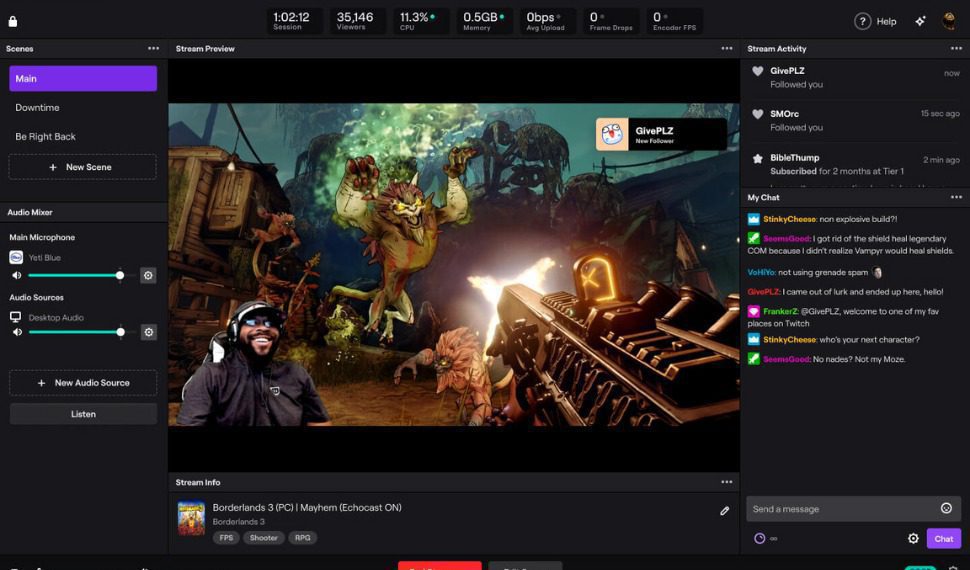Edit stream info with the pencil icon
The height and width of the screenshot is (570, 970).
725,511
